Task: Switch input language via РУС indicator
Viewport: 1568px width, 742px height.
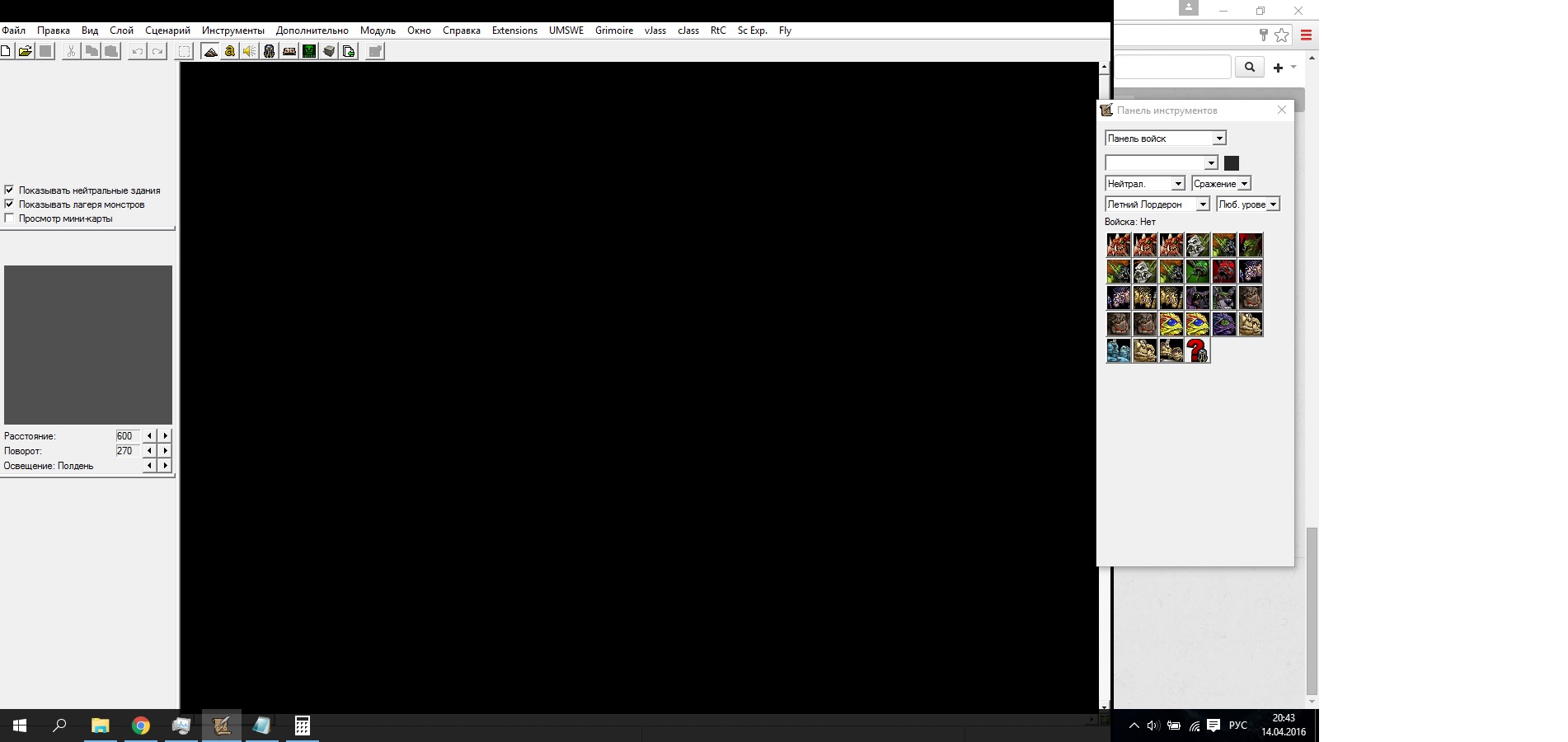Action: [x=1237, y=726]
